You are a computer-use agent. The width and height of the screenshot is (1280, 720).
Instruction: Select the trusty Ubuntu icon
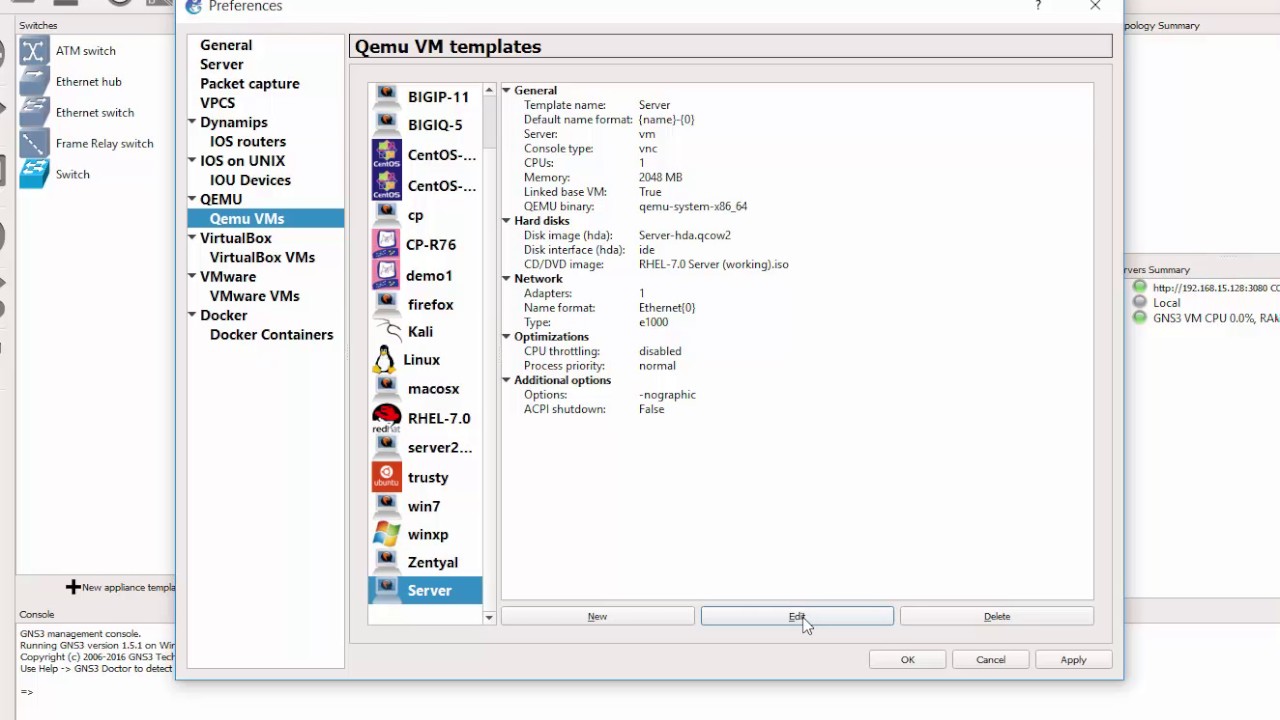click(386, 477)
